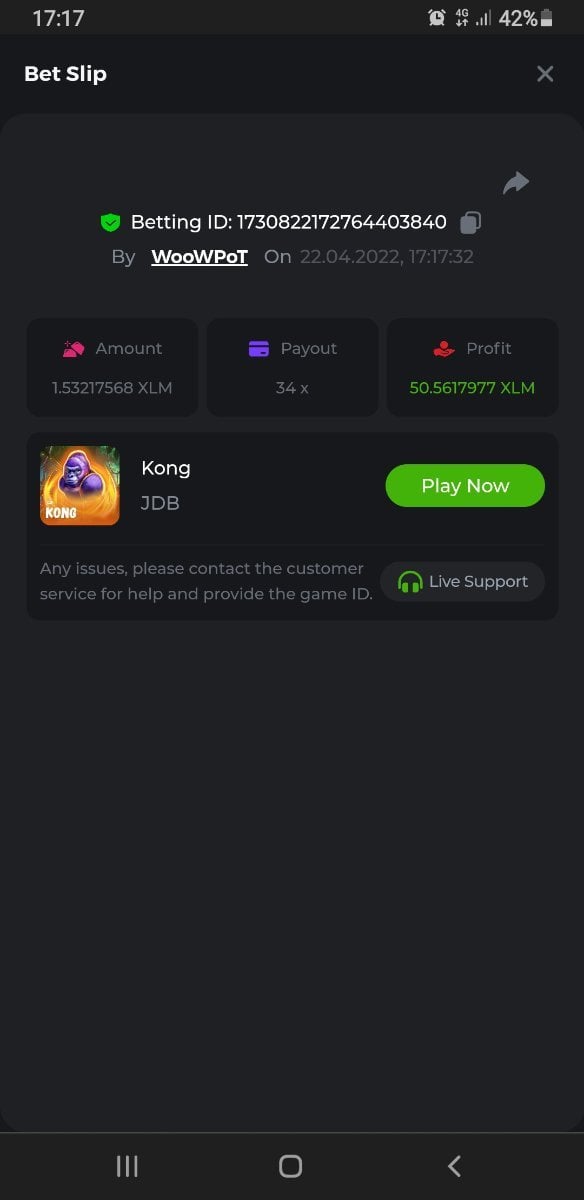Open WooWPoT user profile link

point(199,257)
